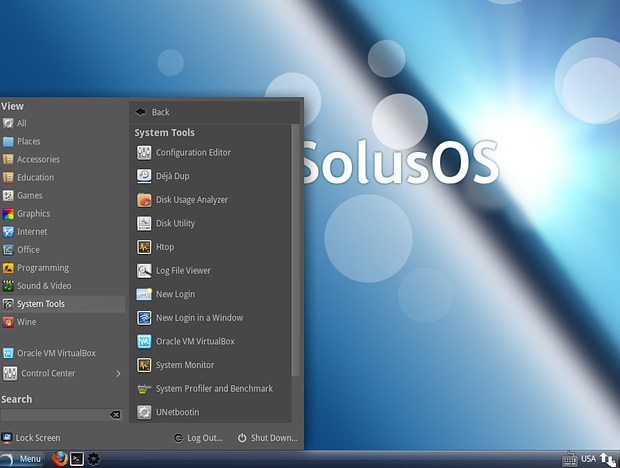Screen dimensions: 620x468
Task: Click the Wine category icon
Action: [8, 322]
